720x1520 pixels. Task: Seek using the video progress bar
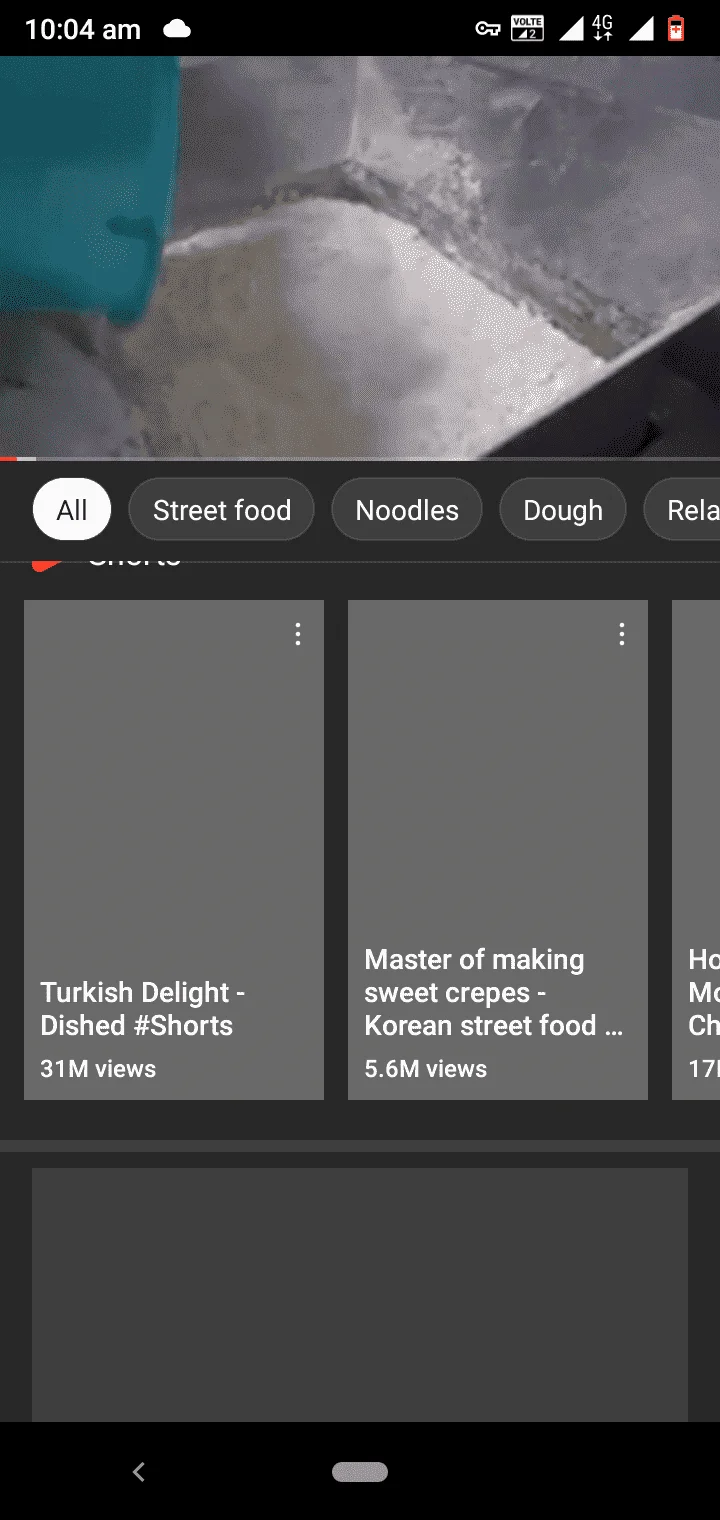coord(360,459)
